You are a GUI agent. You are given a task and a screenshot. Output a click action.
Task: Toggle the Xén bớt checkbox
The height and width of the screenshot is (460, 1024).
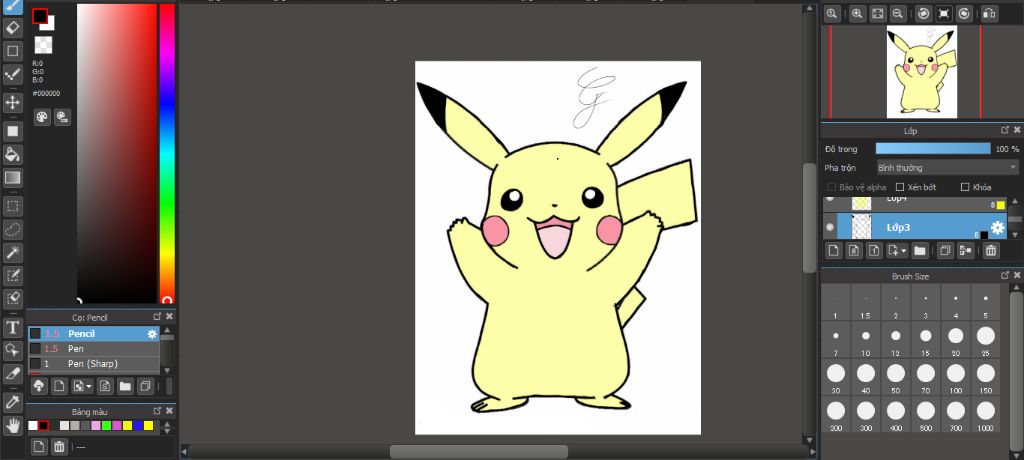900,188
